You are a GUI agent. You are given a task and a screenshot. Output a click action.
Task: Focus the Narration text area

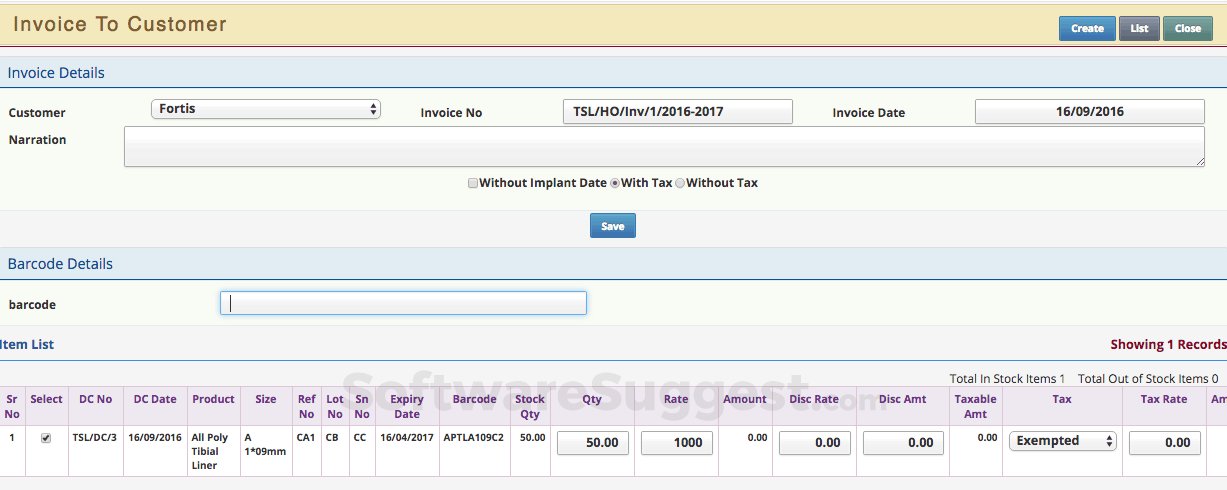[664, 146]
